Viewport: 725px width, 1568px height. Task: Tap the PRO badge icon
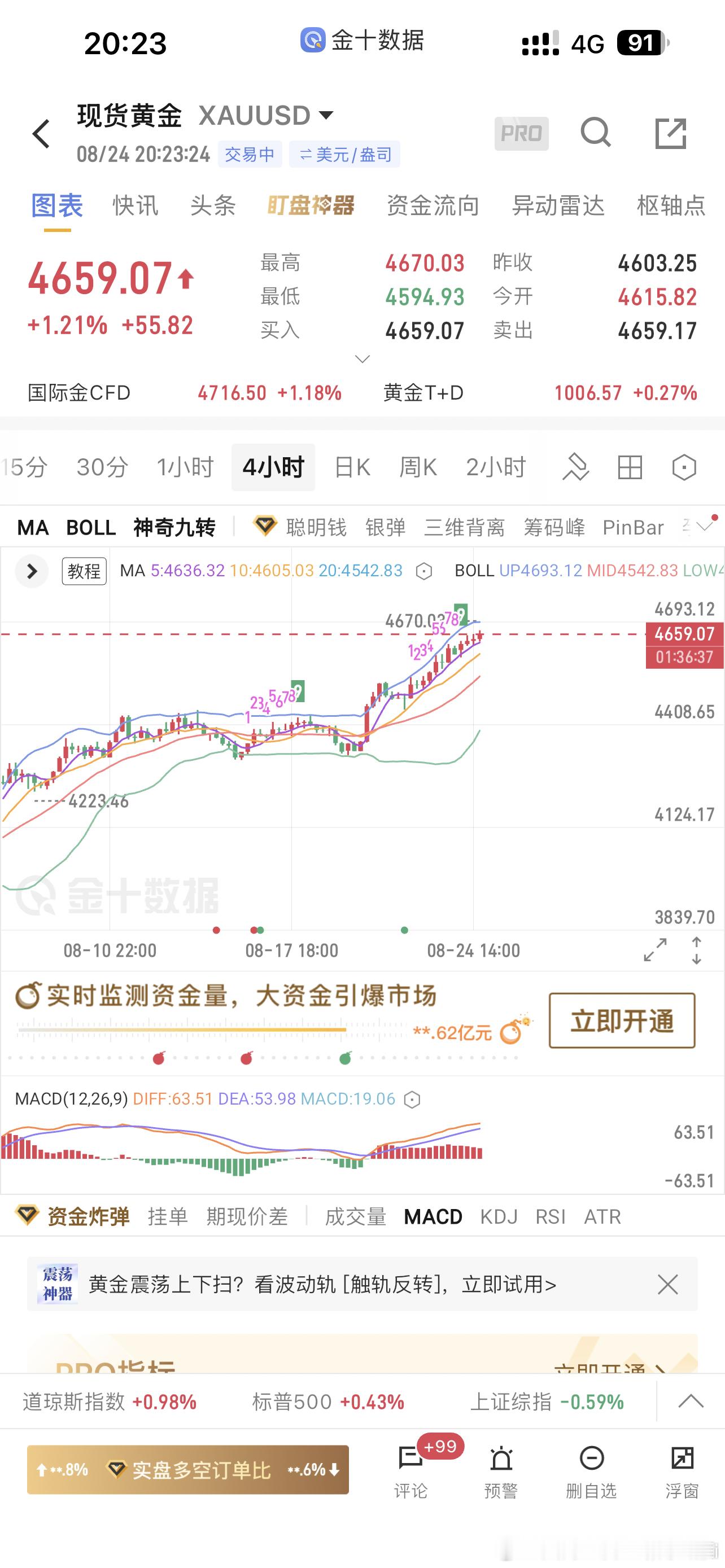point(521,133)
